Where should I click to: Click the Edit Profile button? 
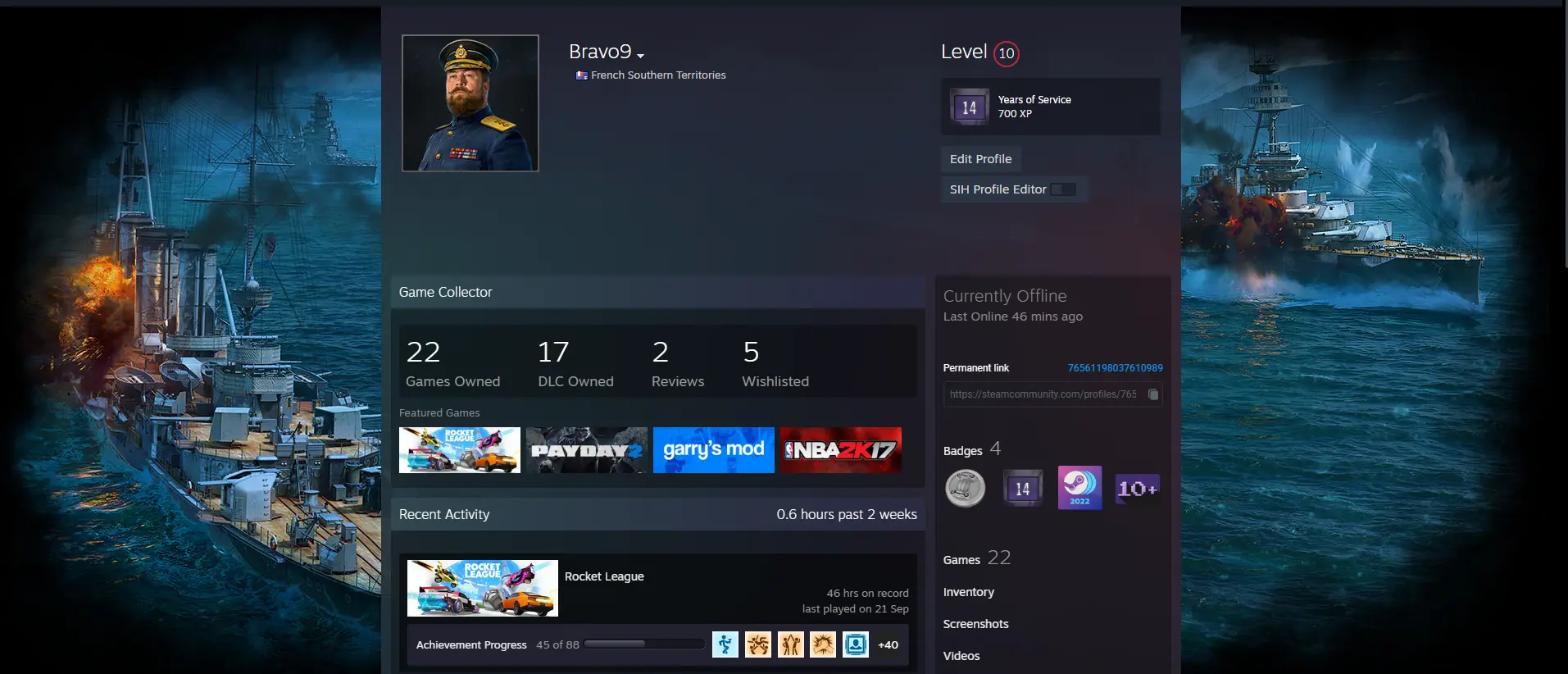pyautogui.click(x=980, y=159)
